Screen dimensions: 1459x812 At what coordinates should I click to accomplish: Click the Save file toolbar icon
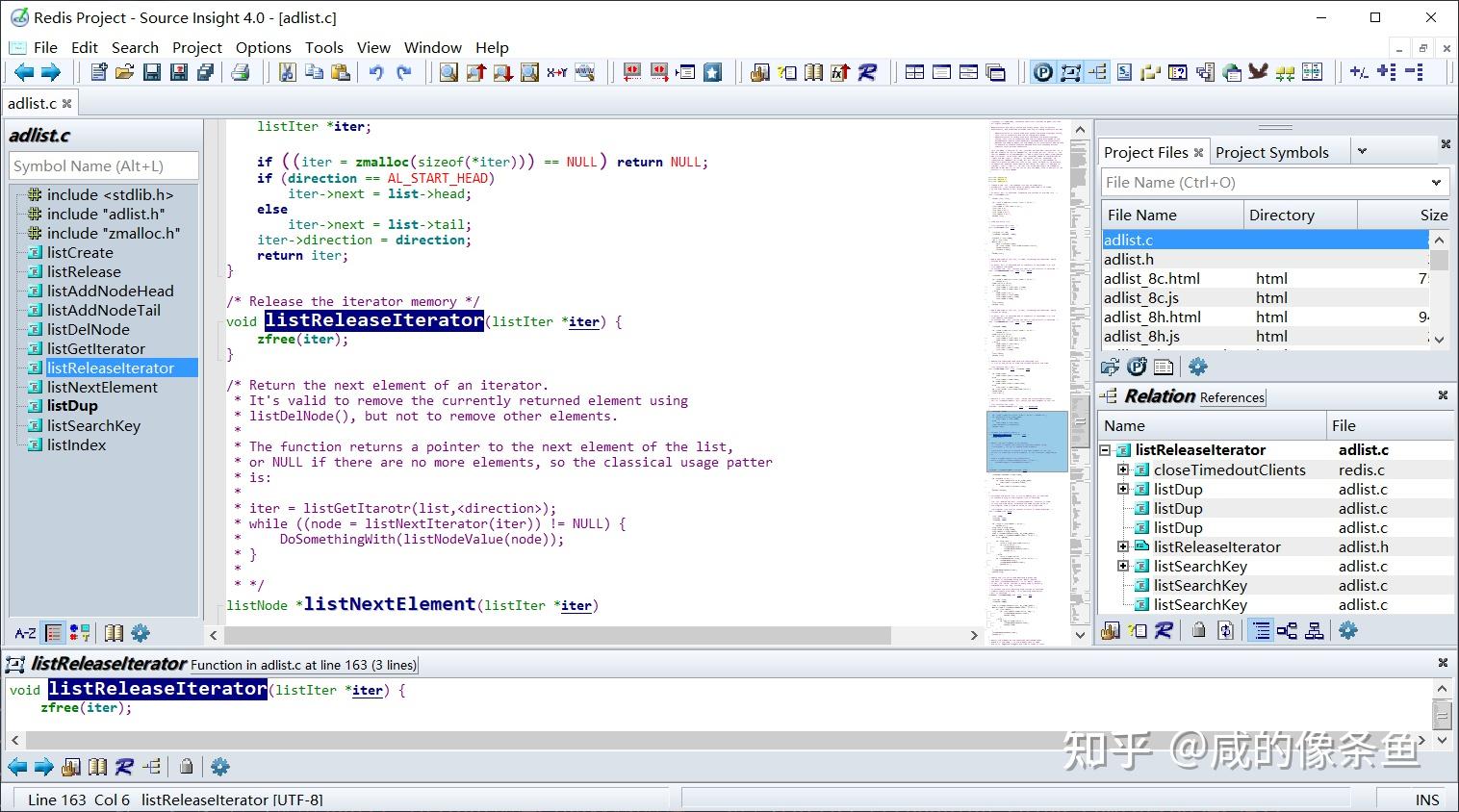[x=152, y=72]
